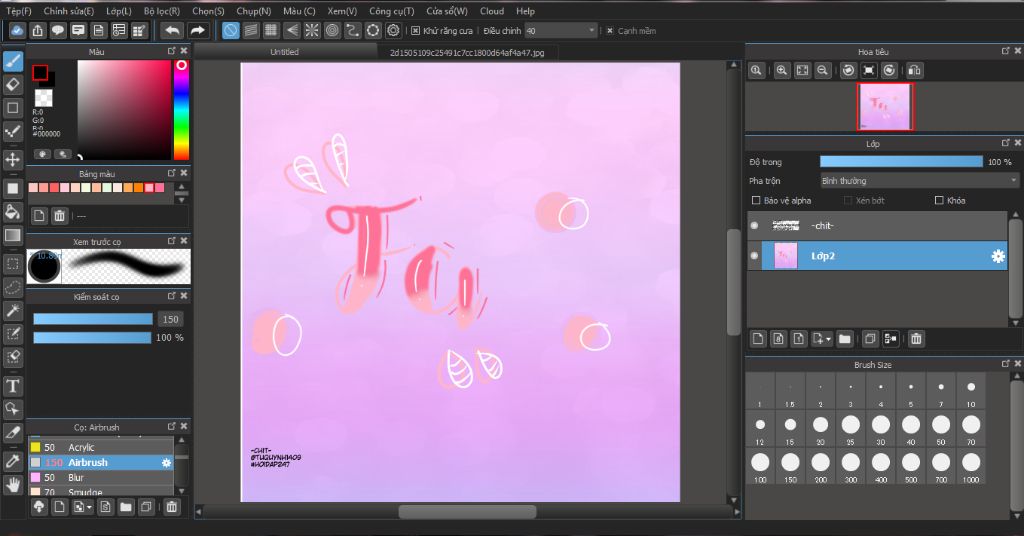This screenshot has width=1024, height=536.
Task: Enable the concentric circle snap
Action: pos(332,30)
